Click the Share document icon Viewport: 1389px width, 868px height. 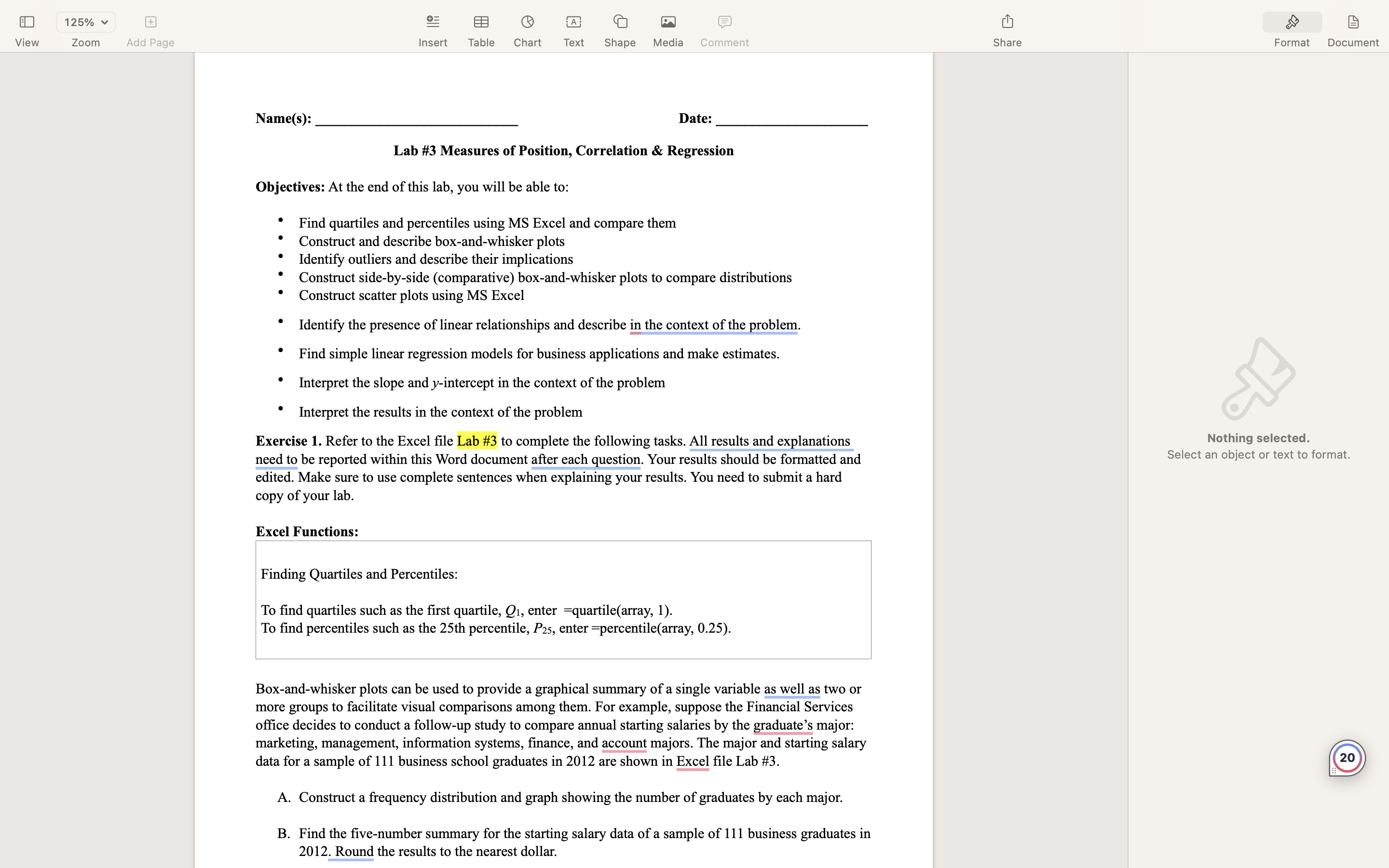click(1007, 22)
